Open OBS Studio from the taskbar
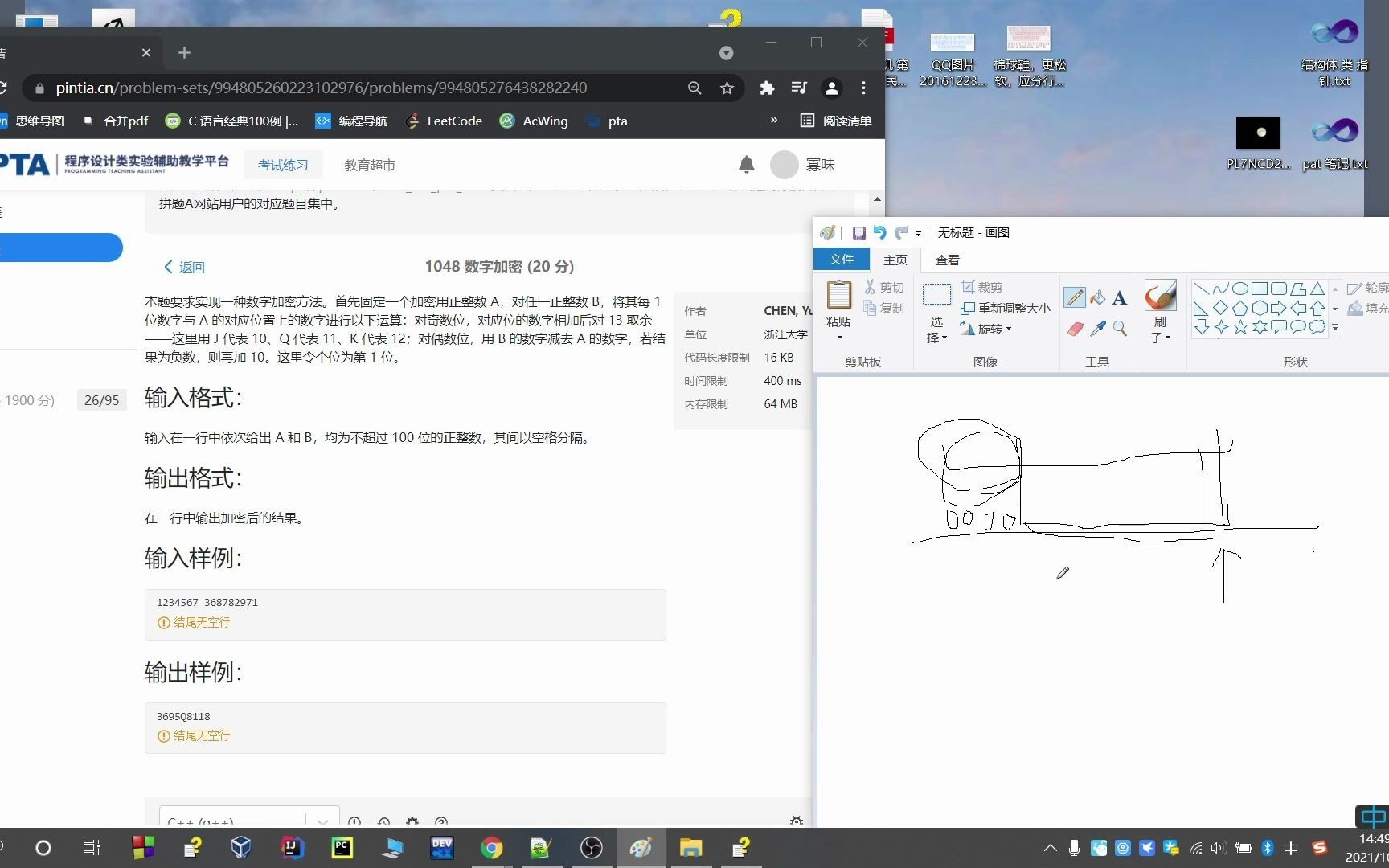The image size is (1389, 868). (x=592, y=848)
